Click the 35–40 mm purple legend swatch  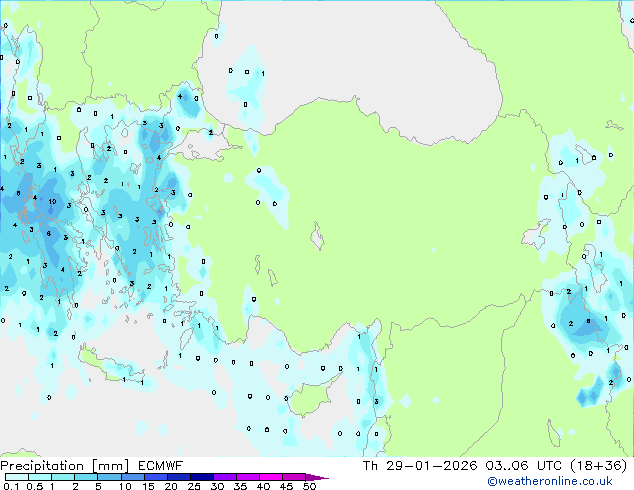248,477
